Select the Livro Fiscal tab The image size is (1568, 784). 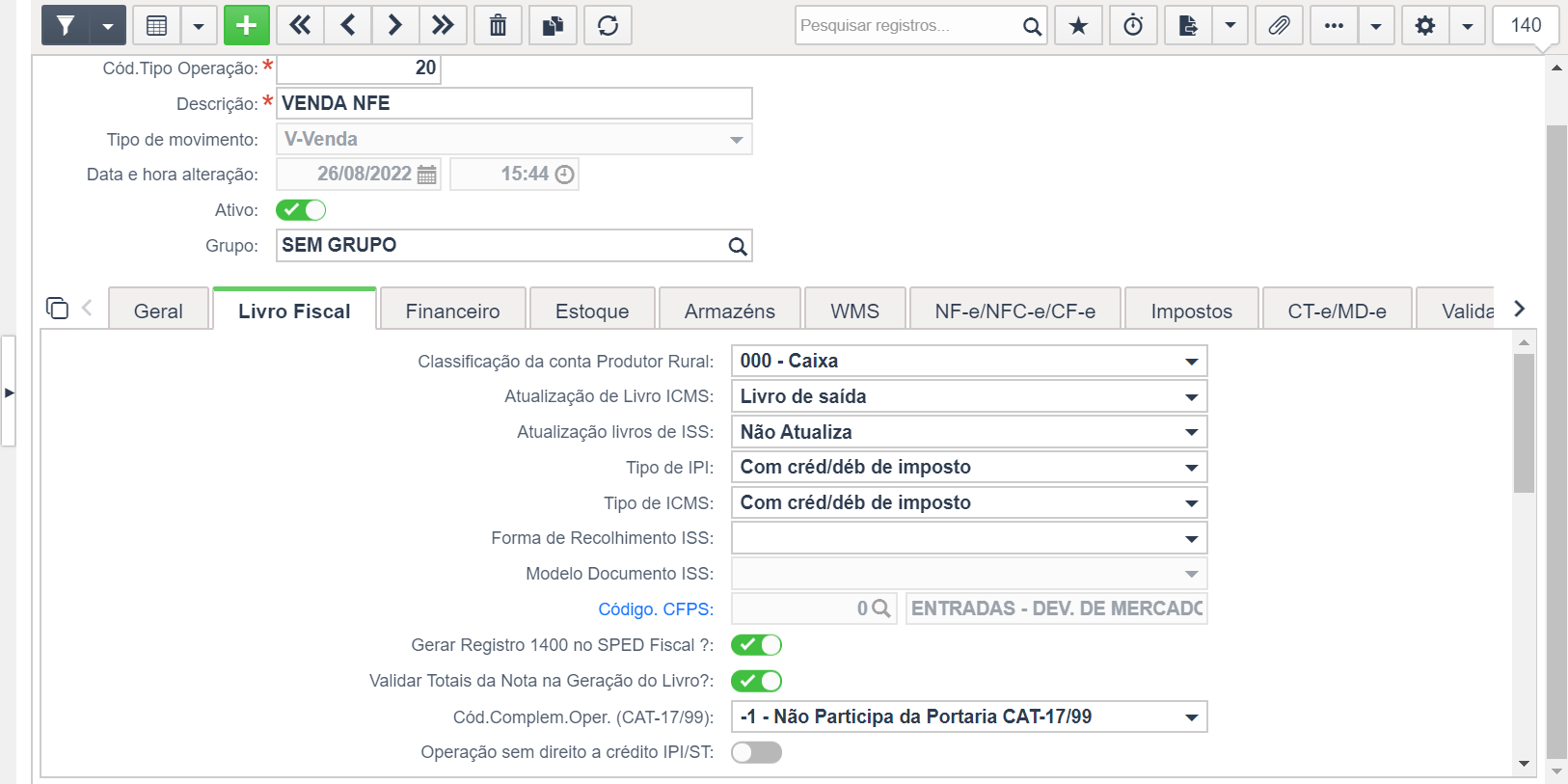pos(294,311)
